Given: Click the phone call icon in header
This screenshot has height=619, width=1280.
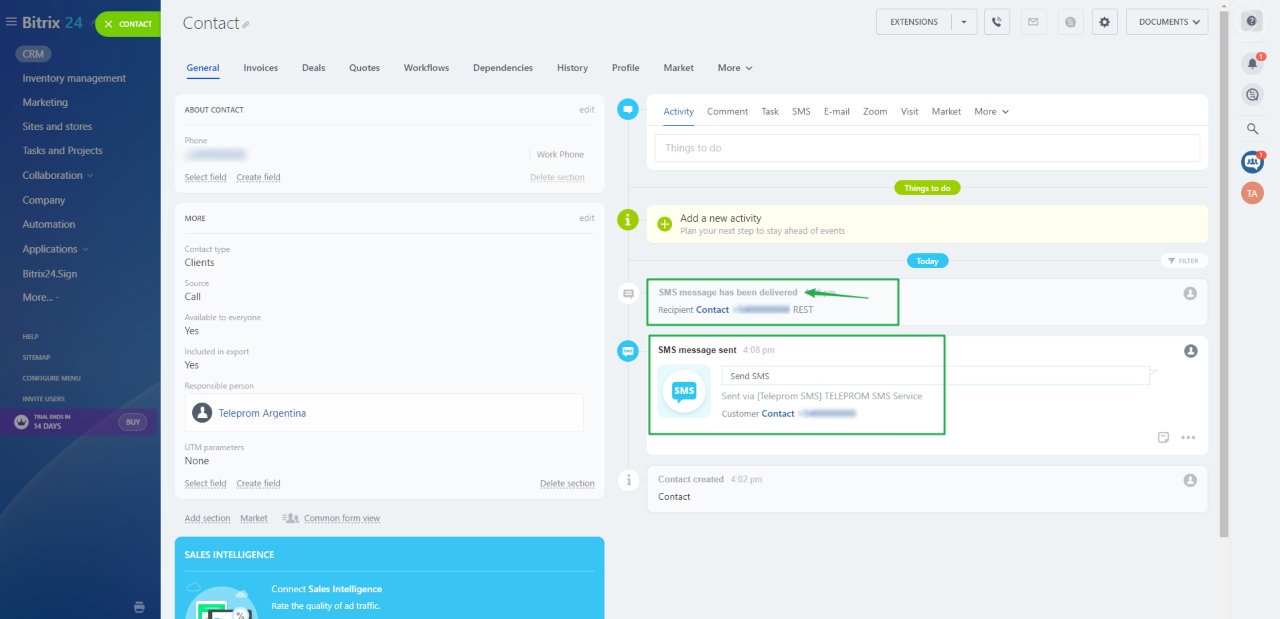Looking at the screenshot, I should point(995,22).
